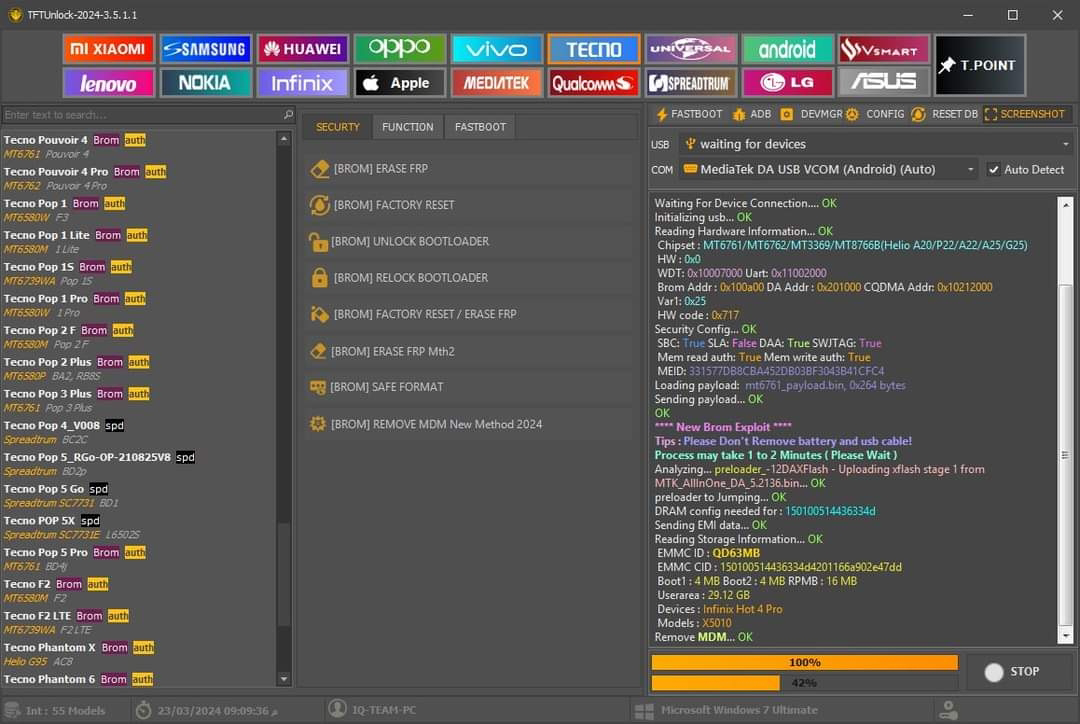1080x724 pixels.
Task: Select the Spreadtrum chipset tile
Action: coord(691,83)
